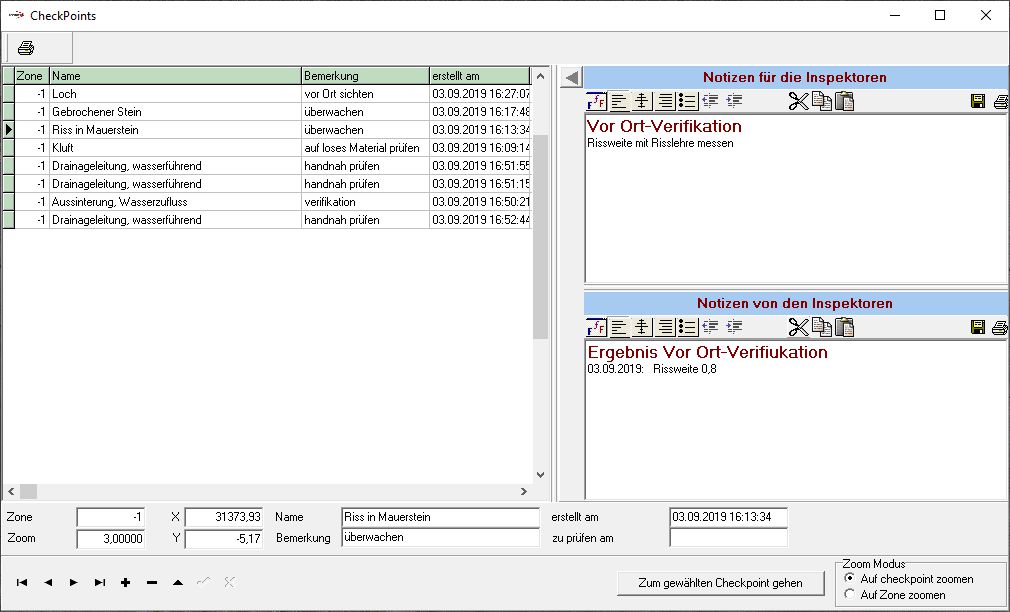Screen dimensions: 1010x612
Task: Click the 'zu prüfen am' date field
Action: click(x=727, y=538)
